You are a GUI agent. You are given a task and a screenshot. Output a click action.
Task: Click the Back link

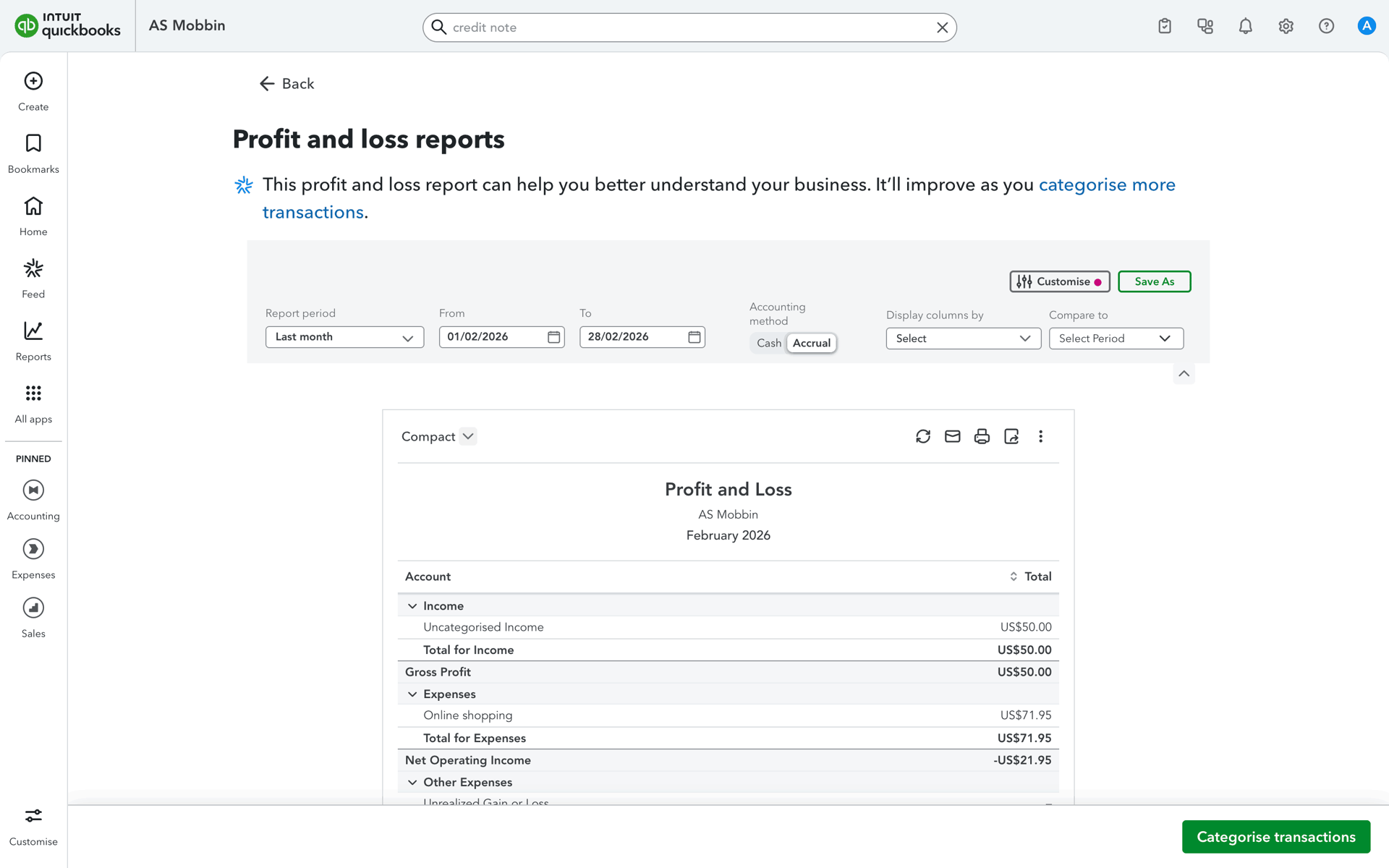pos(286,84)
